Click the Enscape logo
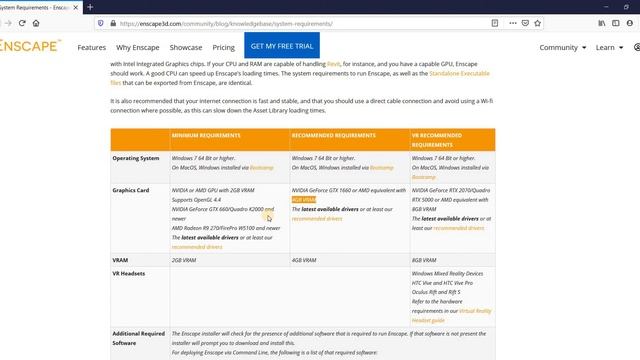Viewport: 640px width, 360px height. 30,46
